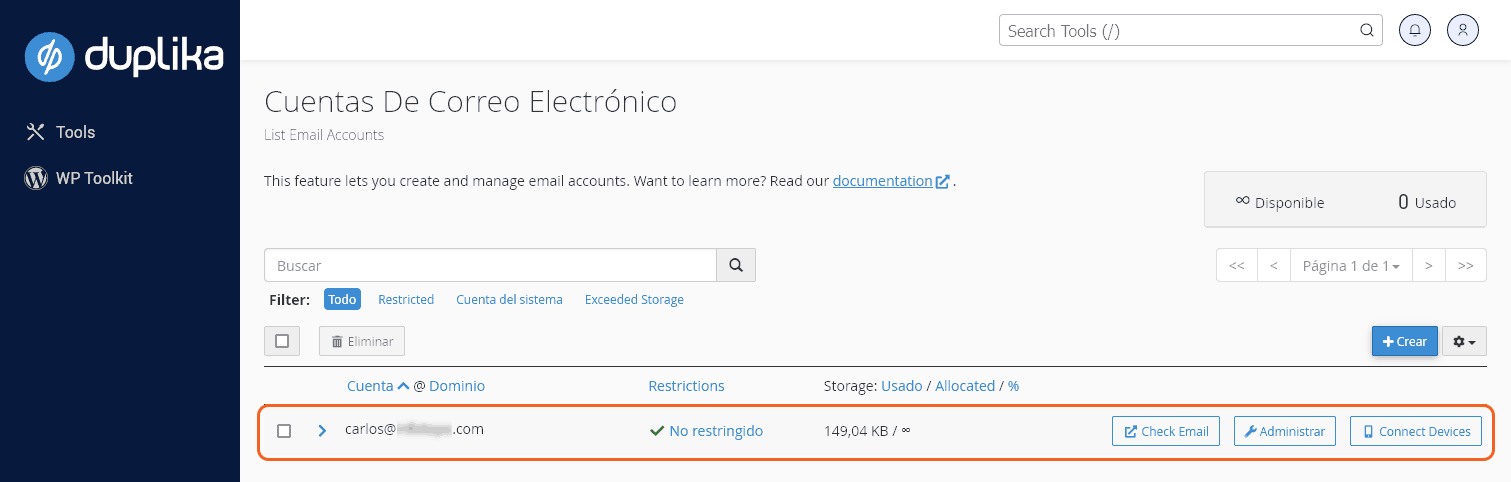Open the Página 1 de 1 dropdown

(1350, 266)
